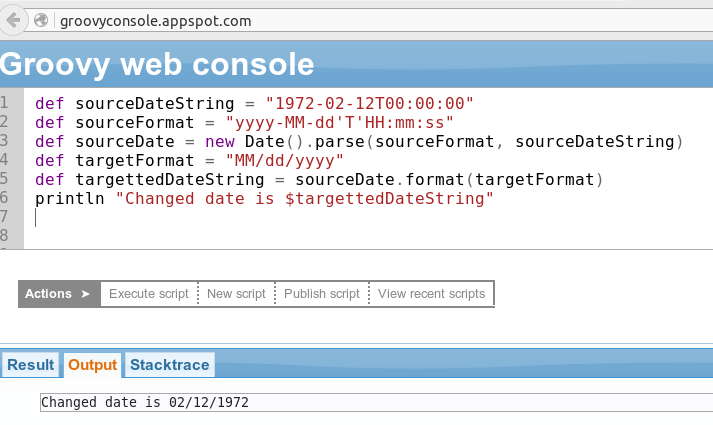Select the Output tab
This screenshot has height=425, width=713.
pyautogui.click(x=93, y=365)
